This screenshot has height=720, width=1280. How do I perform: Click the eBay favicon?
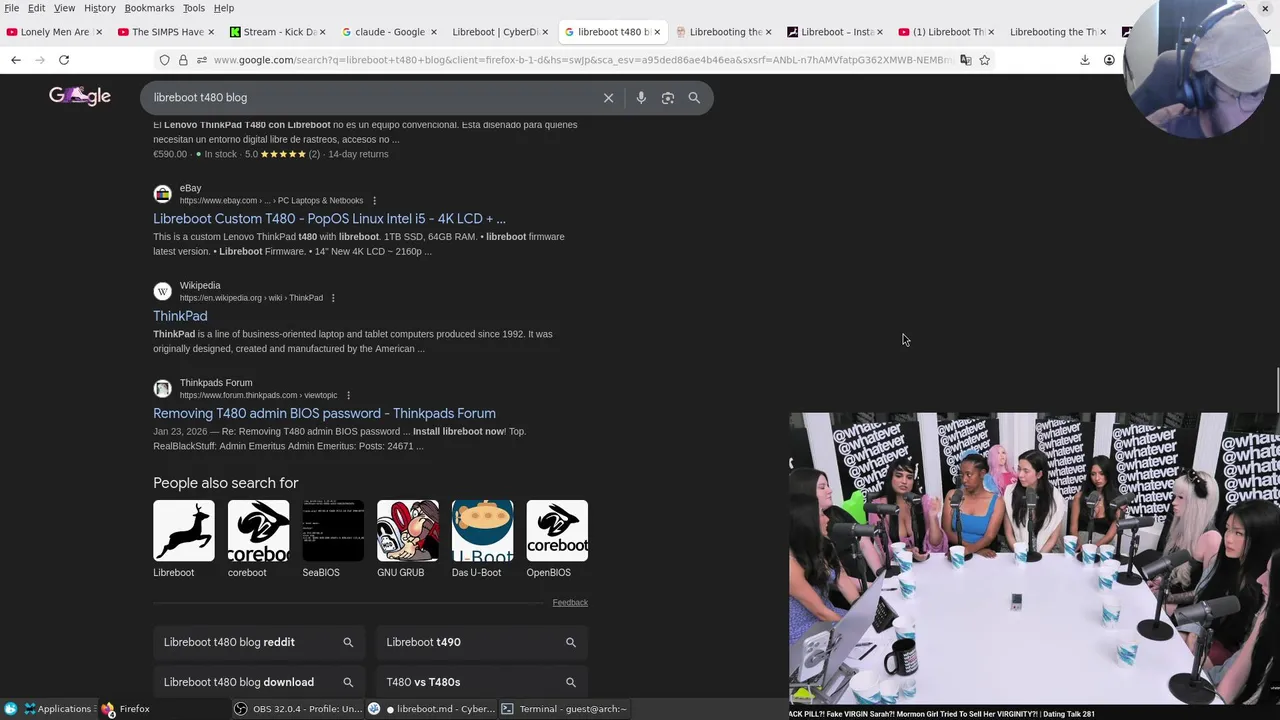coord(162,194)
